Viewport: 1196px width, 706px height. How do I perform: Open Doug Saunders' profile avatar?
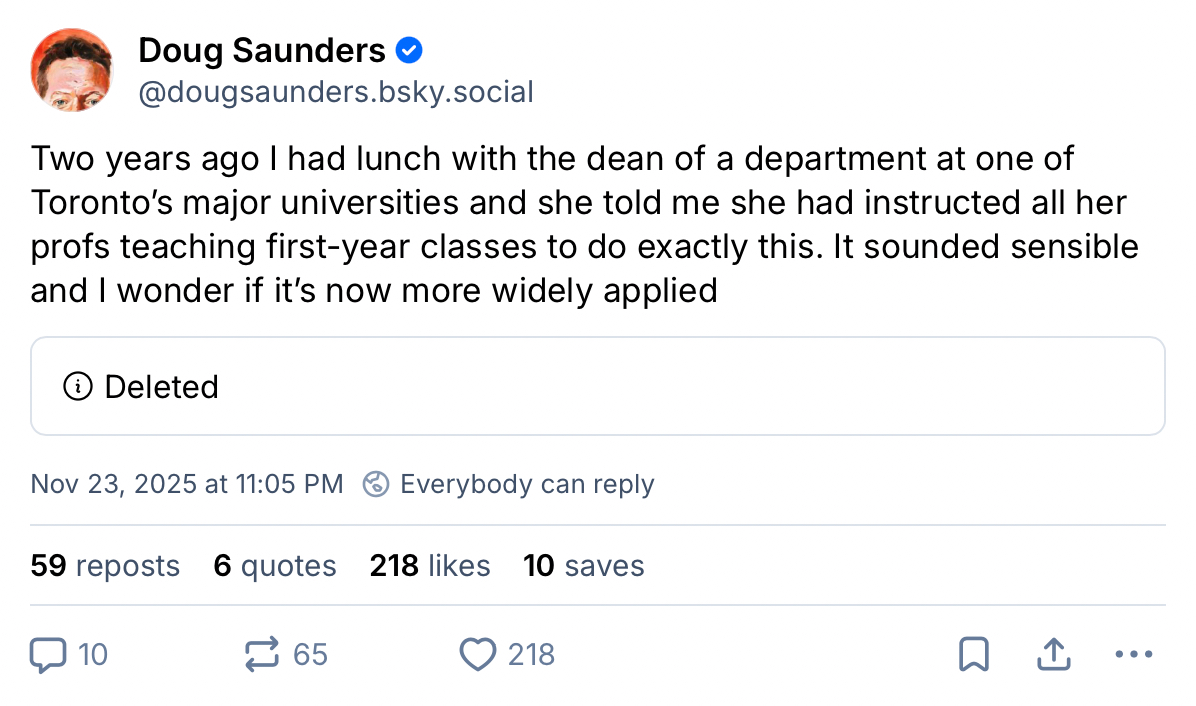pos(72,70)
